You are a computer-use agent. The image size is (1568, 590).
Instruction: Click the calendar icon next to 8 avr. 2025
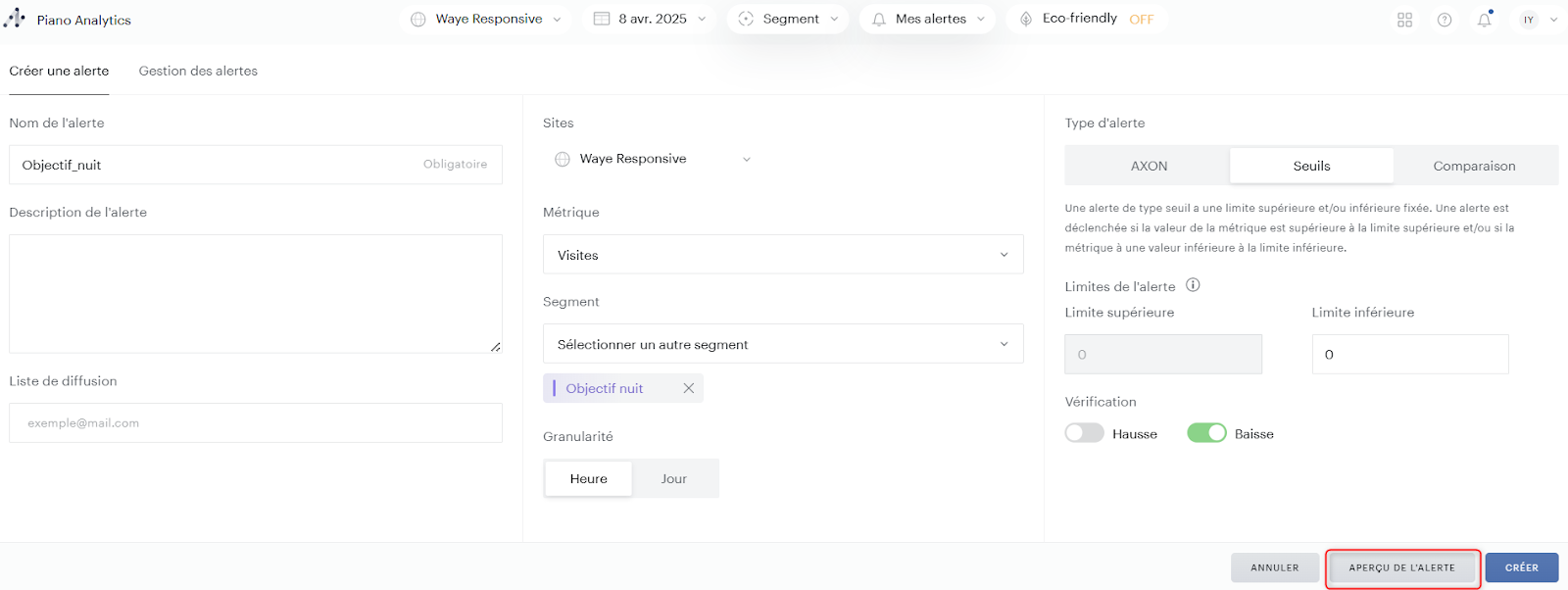[x=602, y=19]
